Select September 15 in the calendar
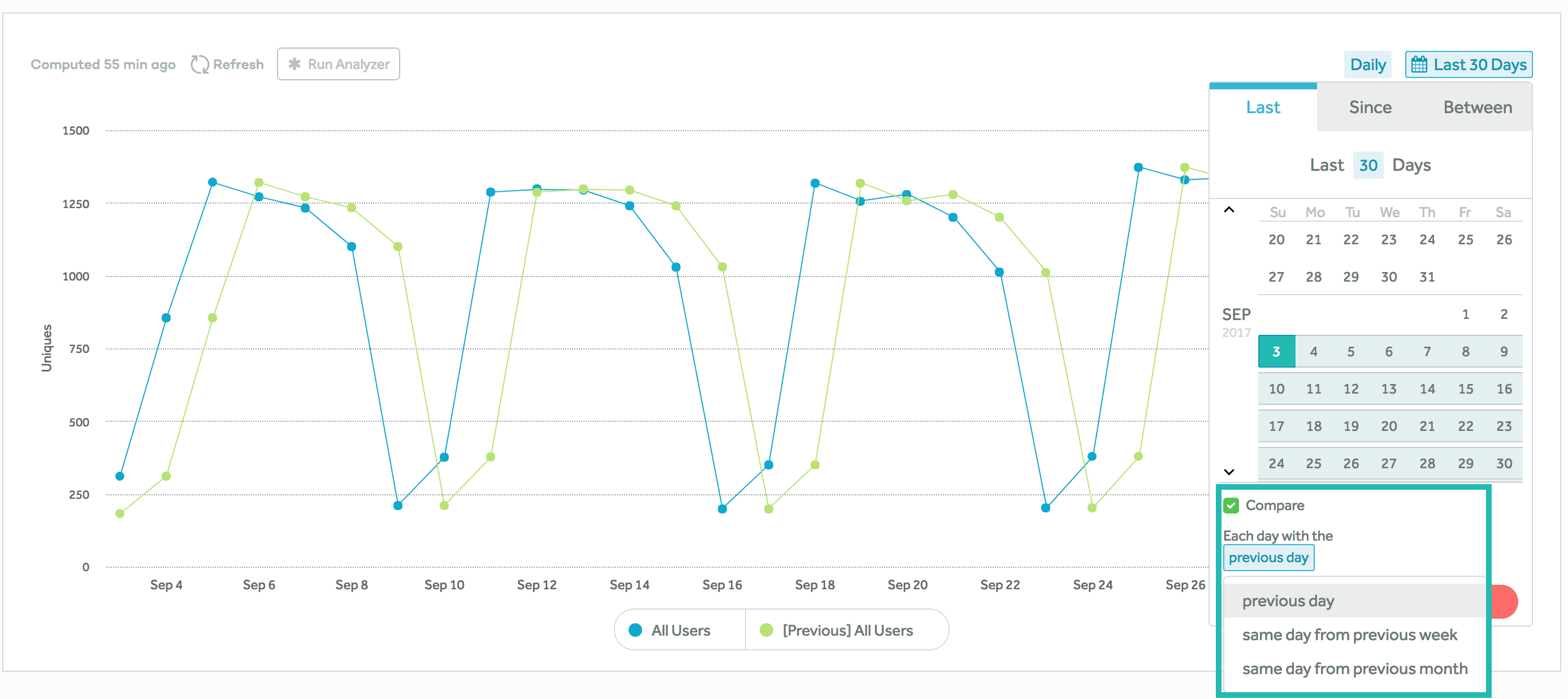The image size is (1568, 699). point(1465,389)
